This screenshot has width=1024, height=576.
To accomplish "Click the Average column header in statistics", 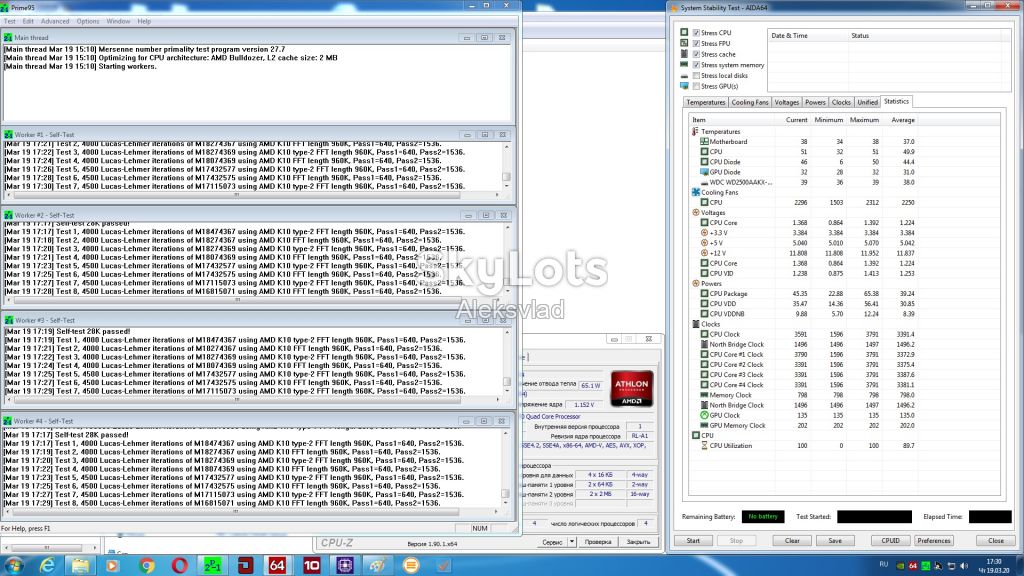I will click(903, 120).
